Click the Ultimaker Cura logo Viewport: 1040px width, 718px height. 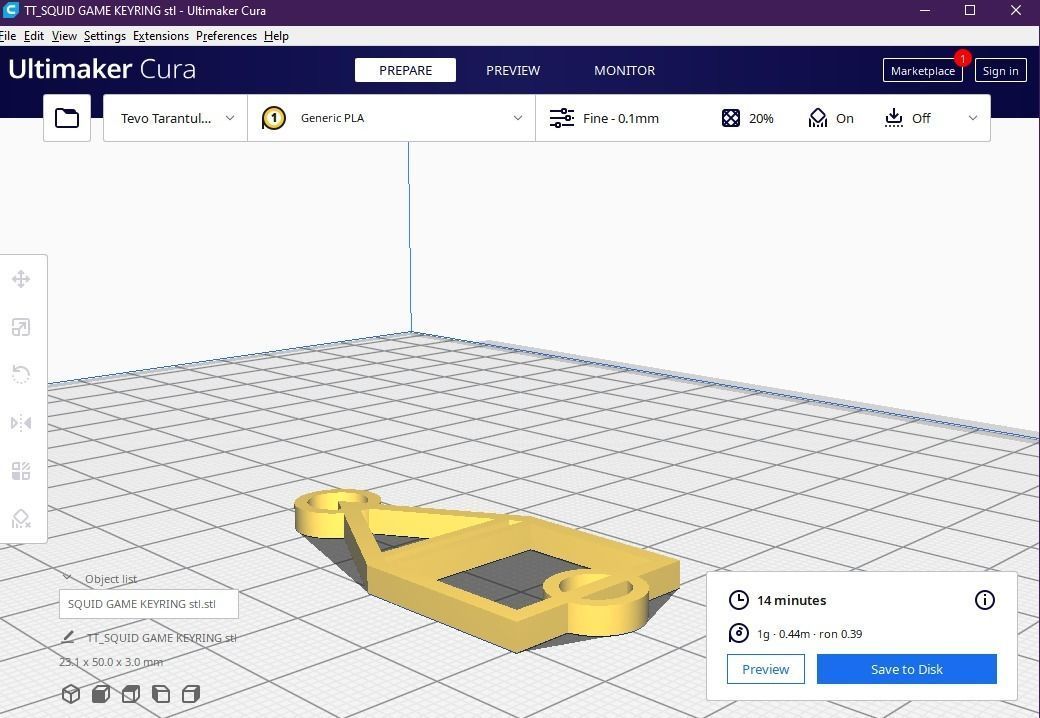coord(102,69)
